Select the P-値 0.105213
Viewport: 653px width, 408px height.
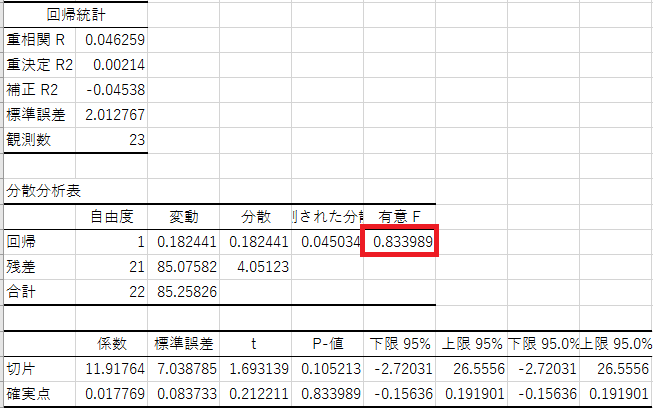pyautogui.click(x=328, y=369)
